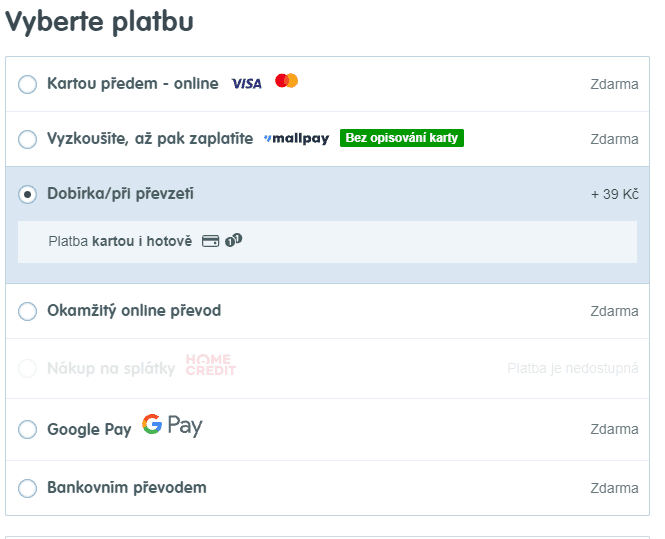Click the VISA logo icon

coord(246,84)
